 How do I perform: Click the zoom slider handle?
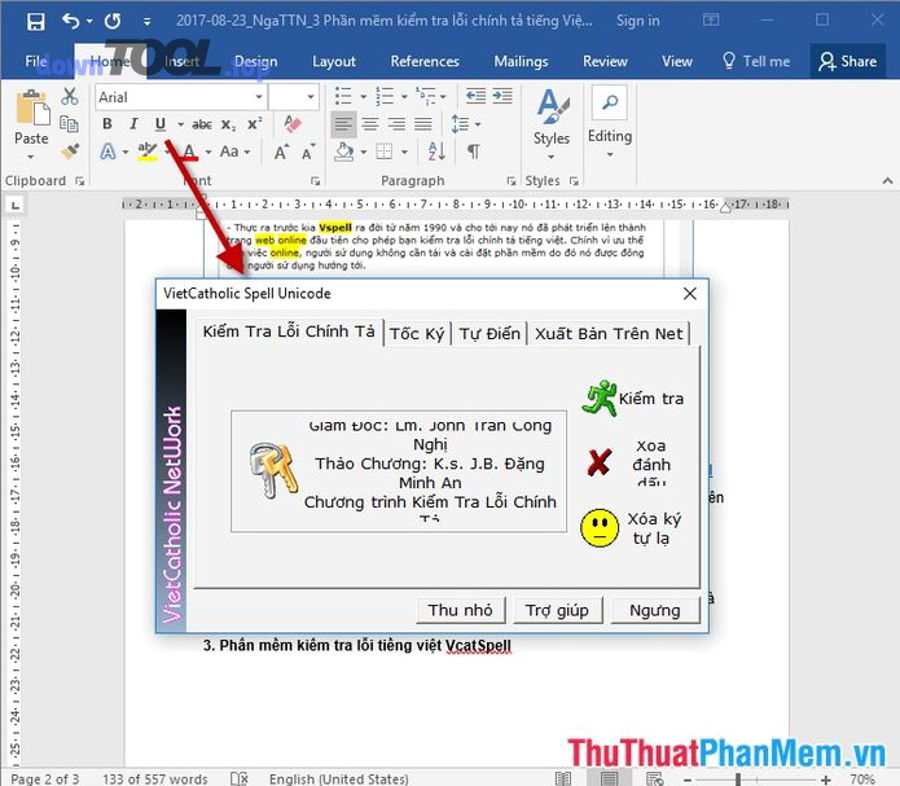738,779
